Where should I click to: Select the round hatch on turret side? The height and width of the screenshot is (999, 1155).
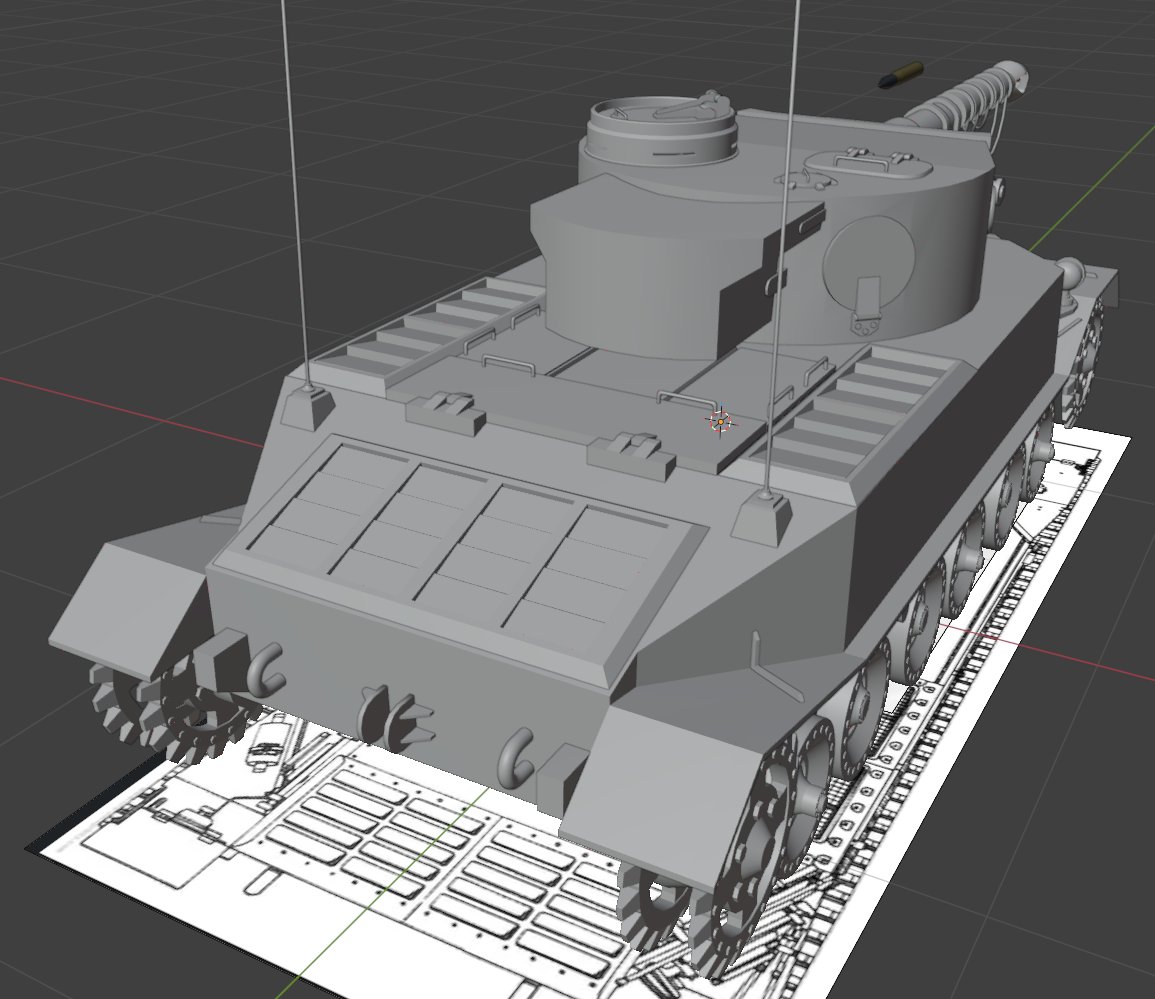pyautogui.click(x=869, y=263)
